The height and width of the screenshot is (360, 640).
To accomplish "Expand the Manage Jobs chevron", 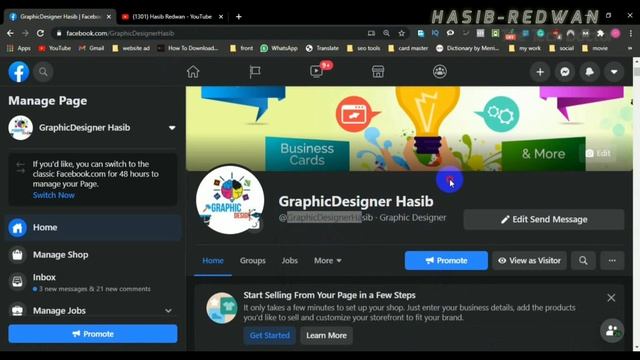I will [168, 311].
